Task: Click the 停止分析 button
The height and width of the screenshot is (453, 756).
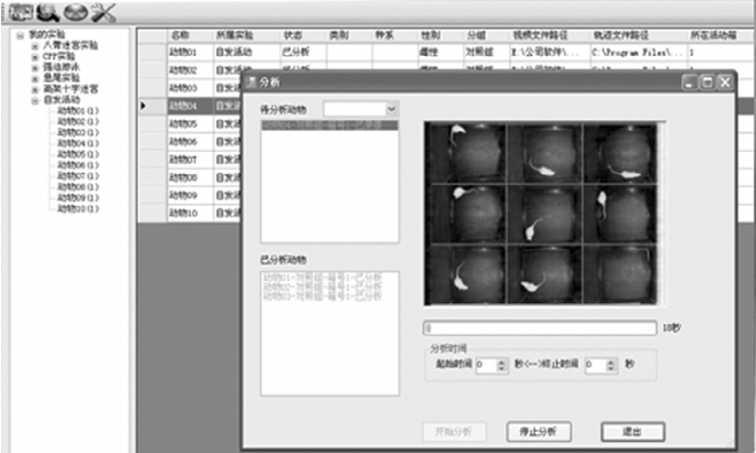Action: 539,431
